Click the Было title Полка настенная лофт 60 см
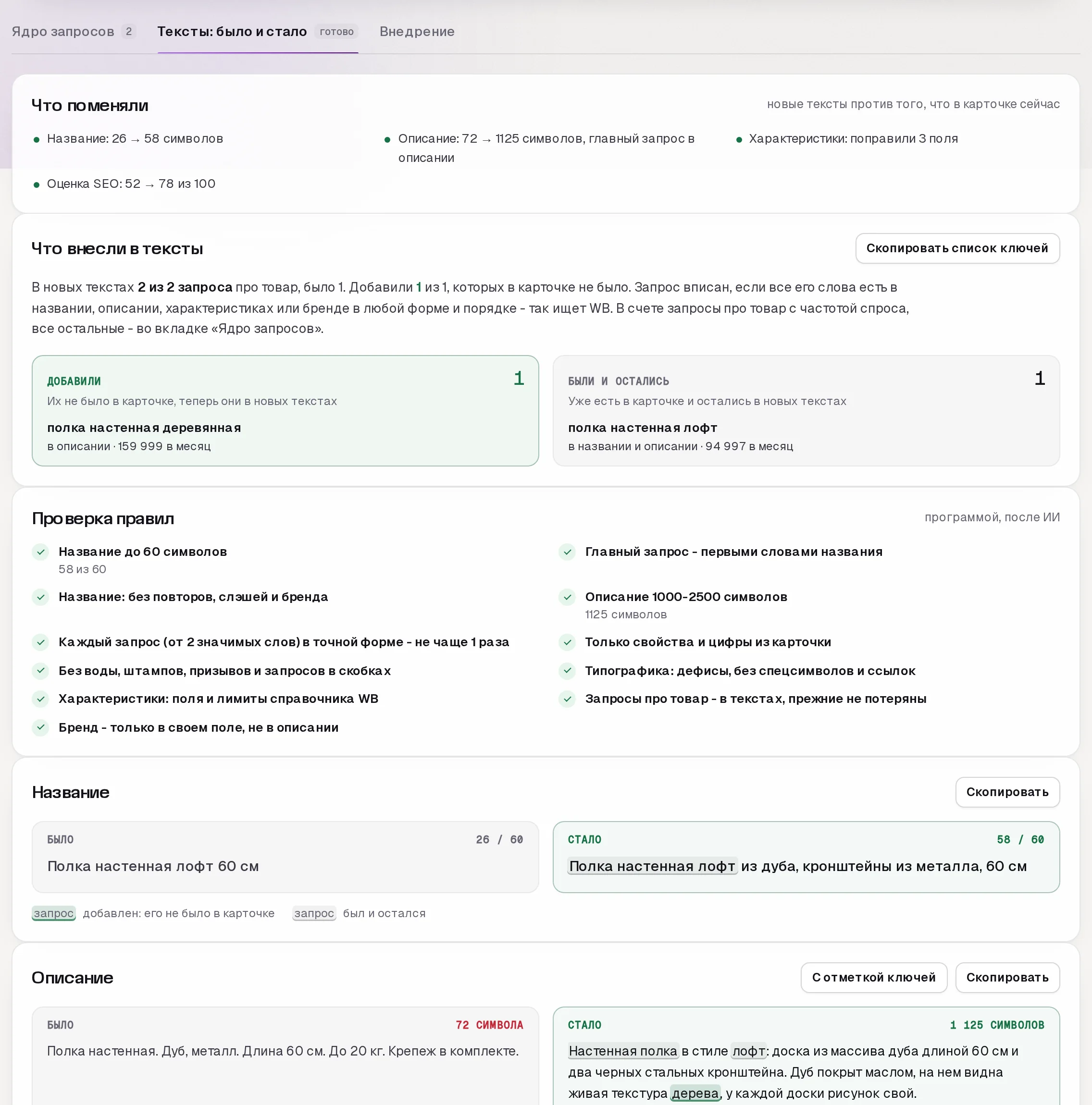 [153, 867]
